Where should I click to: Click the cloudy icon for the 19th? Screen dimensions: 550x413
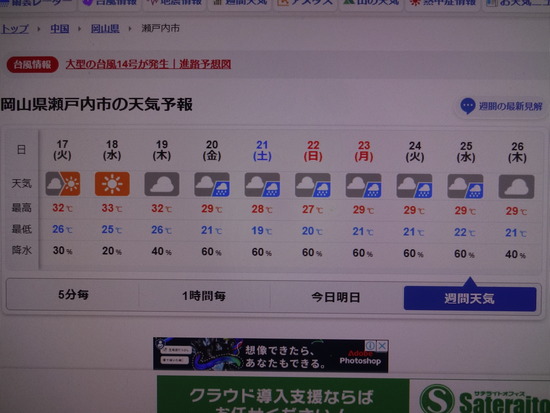[162, 184]
